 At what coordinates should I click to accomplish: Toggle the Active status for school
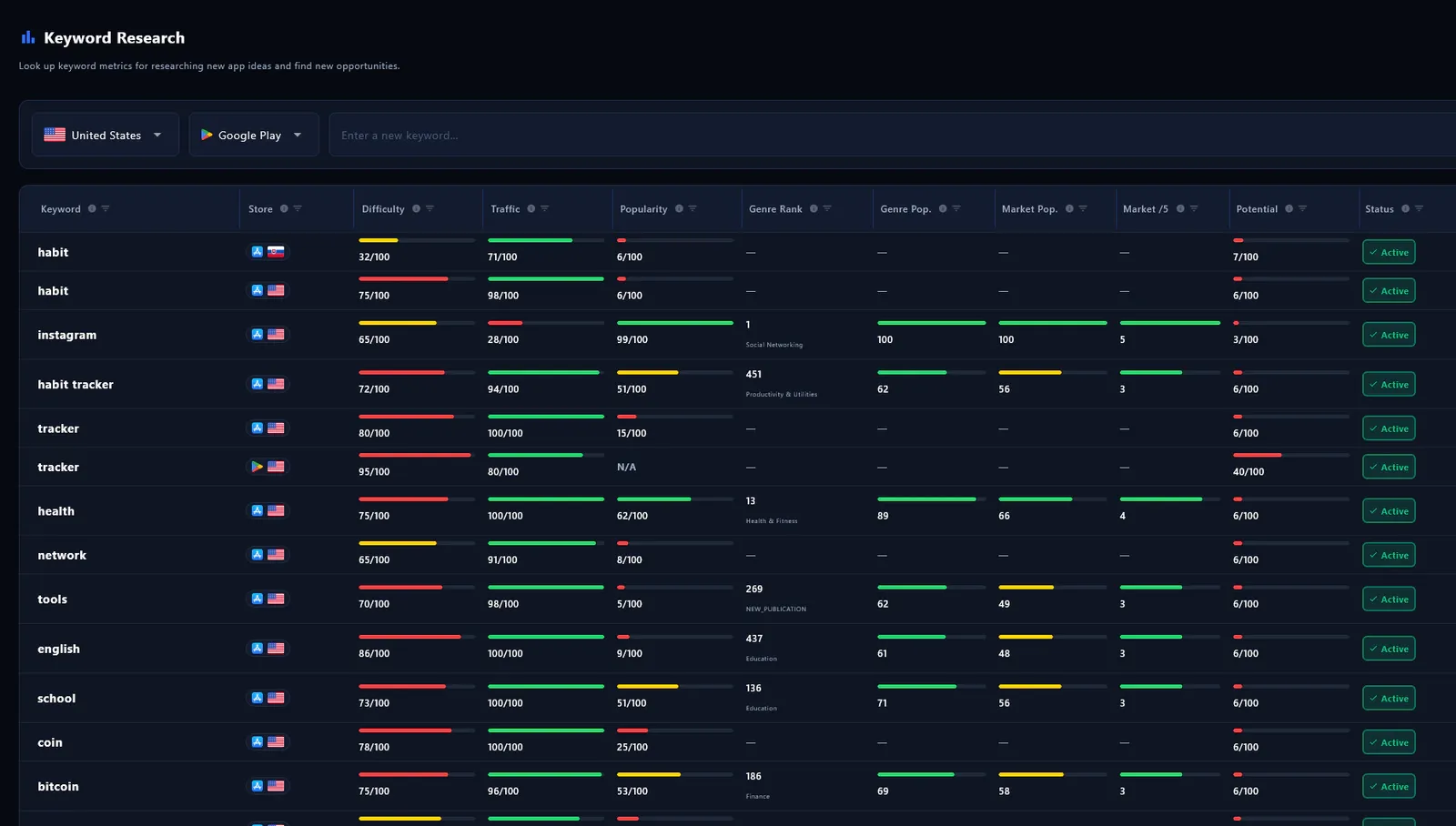pos(1389,699)
